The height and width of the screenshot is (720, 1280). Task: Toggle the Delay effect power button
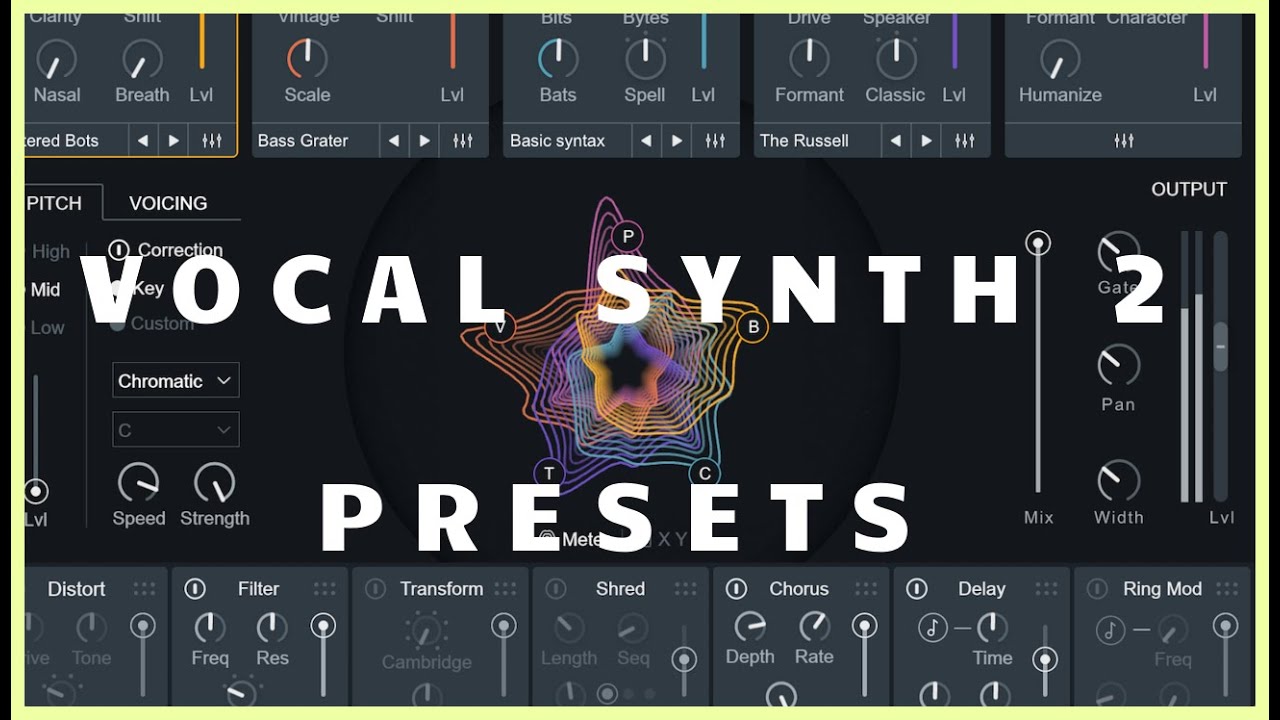916,589
